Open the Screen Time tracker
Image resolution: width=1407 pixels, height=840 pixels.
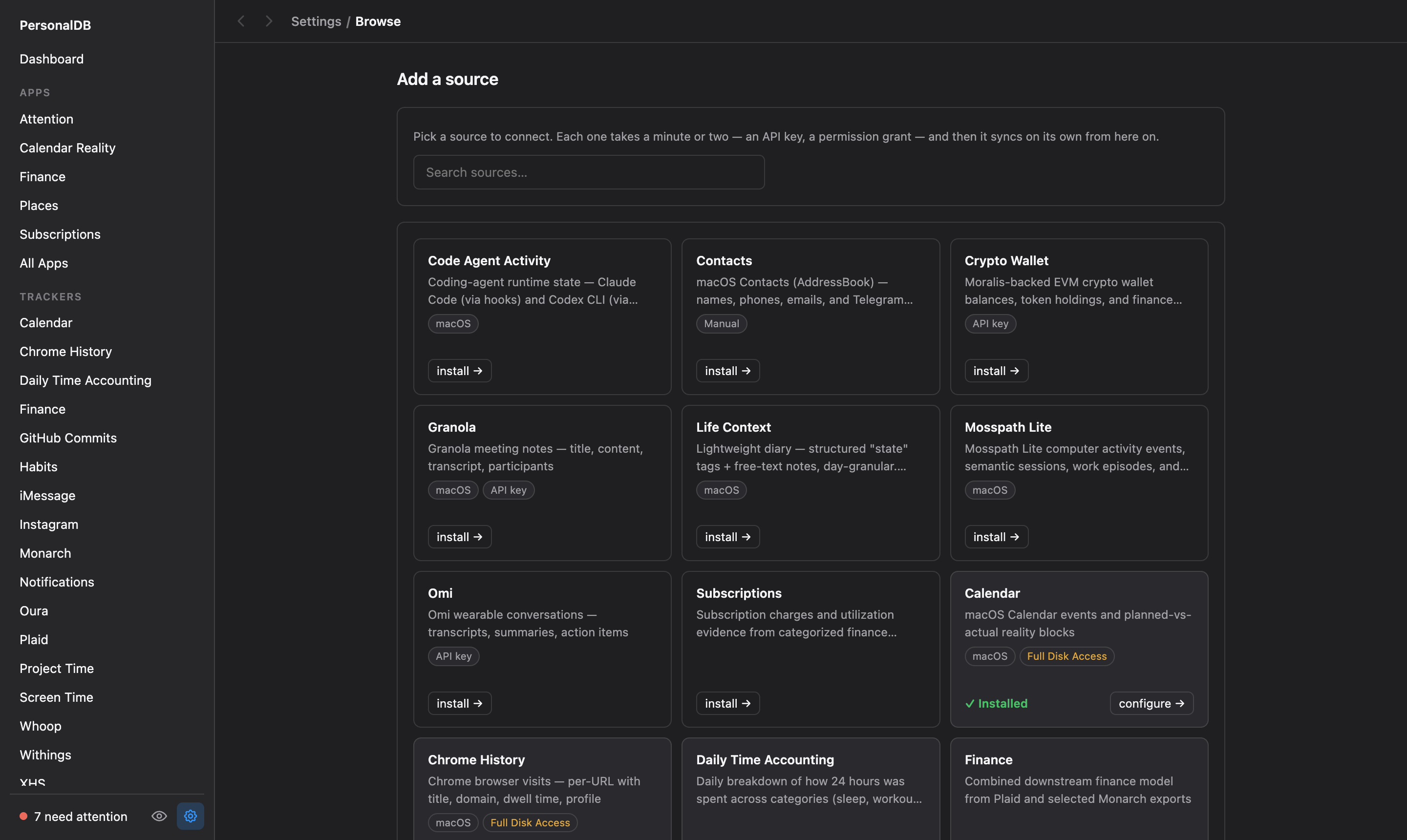(57, 697)
